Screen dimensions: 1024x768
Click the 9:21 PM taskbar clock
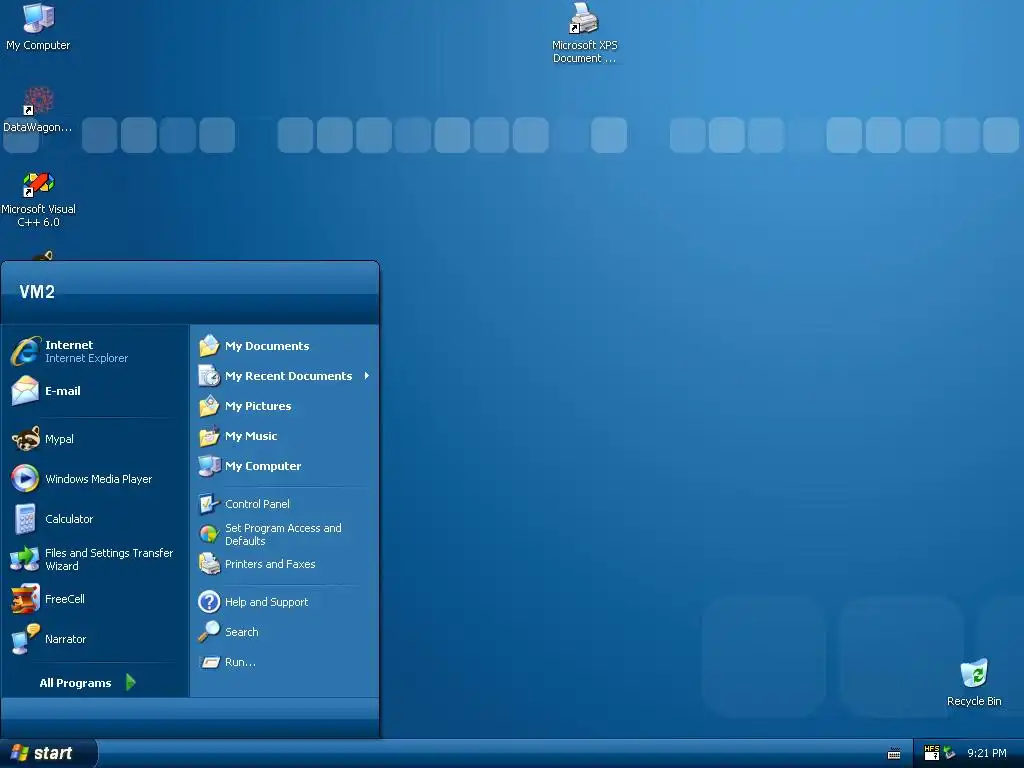click(x=986, y=753)
